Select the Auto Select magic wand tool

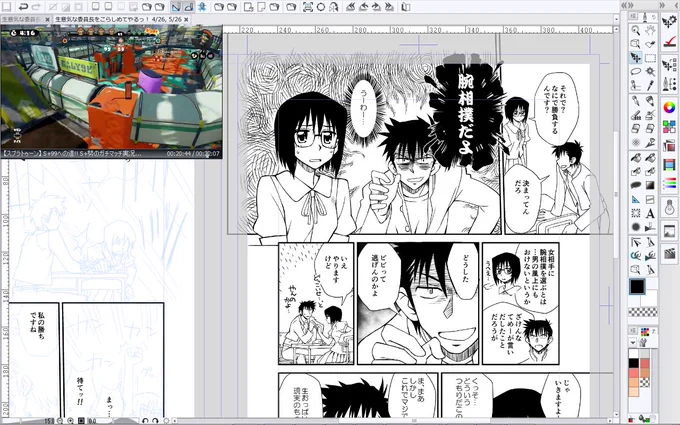click(x=650, y=71)
